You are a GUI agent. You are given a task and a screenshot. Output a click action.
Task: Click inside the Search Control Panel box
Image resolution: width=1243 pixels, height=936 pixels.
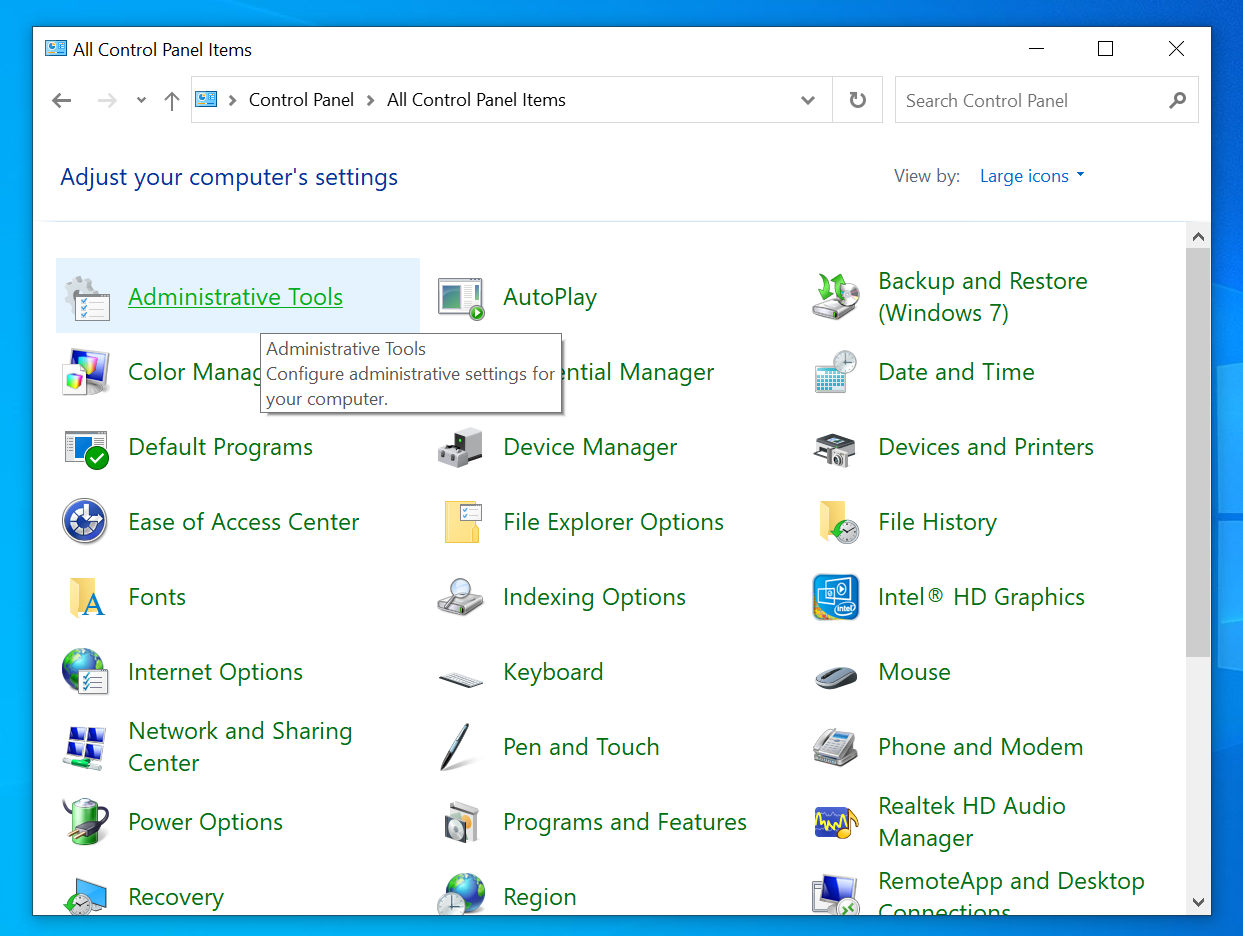[1030, 100]
